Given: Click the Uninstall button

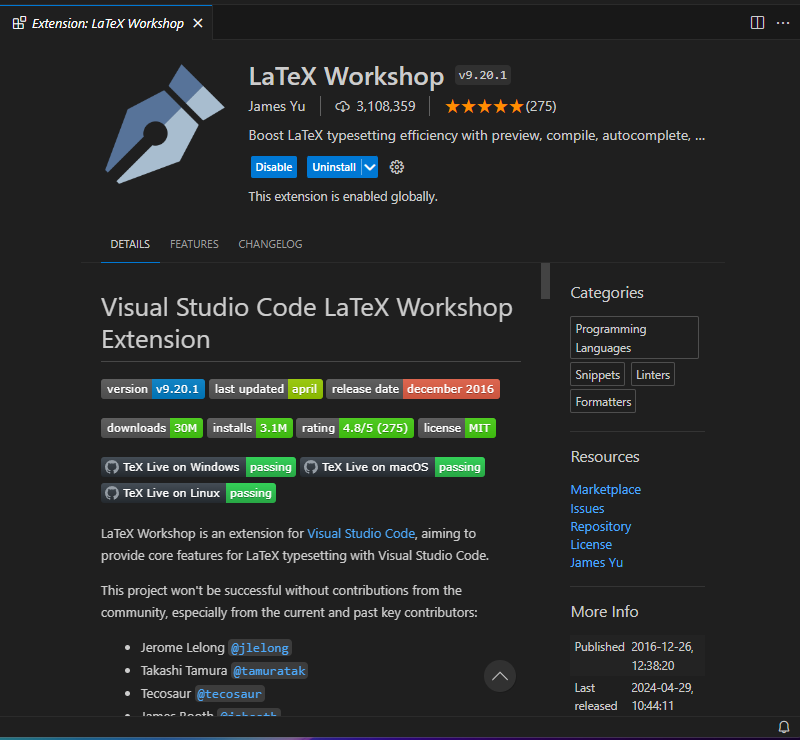Looking at the screenshot, I should click(x=333, y=167).
